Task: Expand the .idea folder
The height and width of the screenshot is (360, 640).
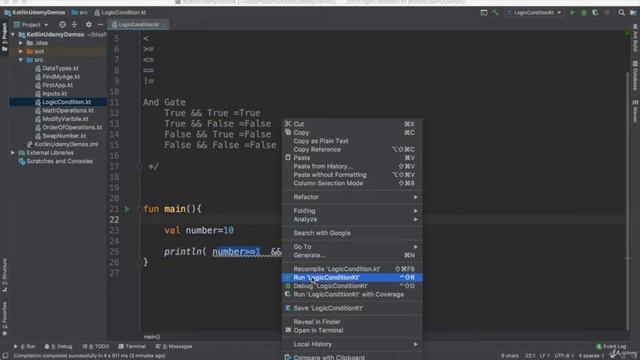Action: click(21, 43)
